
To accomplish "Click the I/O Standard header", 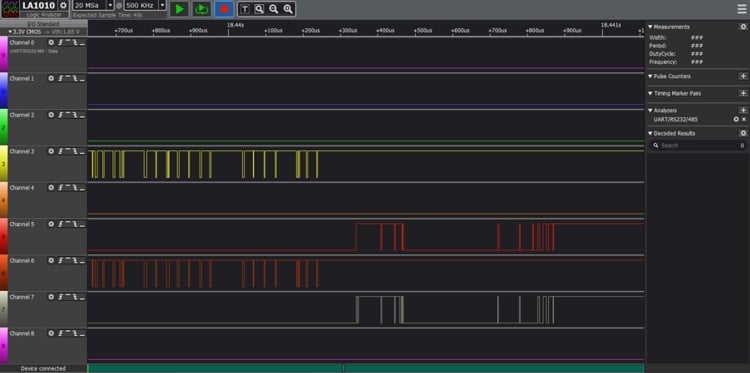I will 44,24.
